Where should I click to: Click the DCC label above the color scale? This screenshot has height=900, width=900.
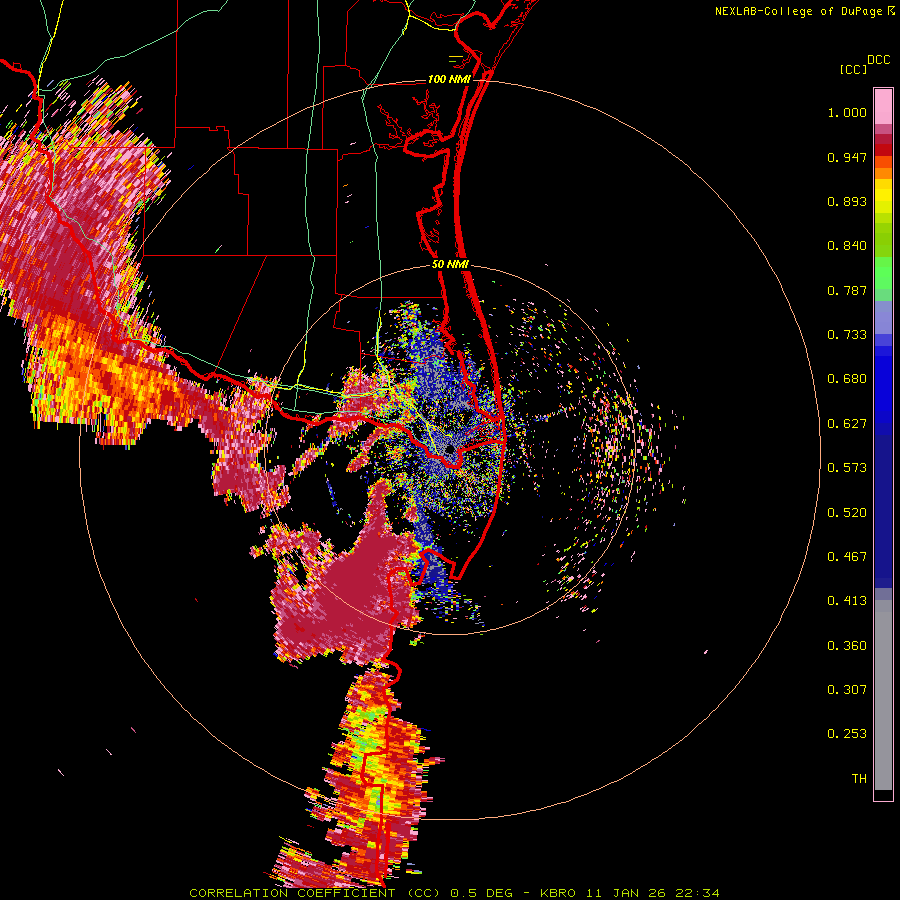pos(878,59)
